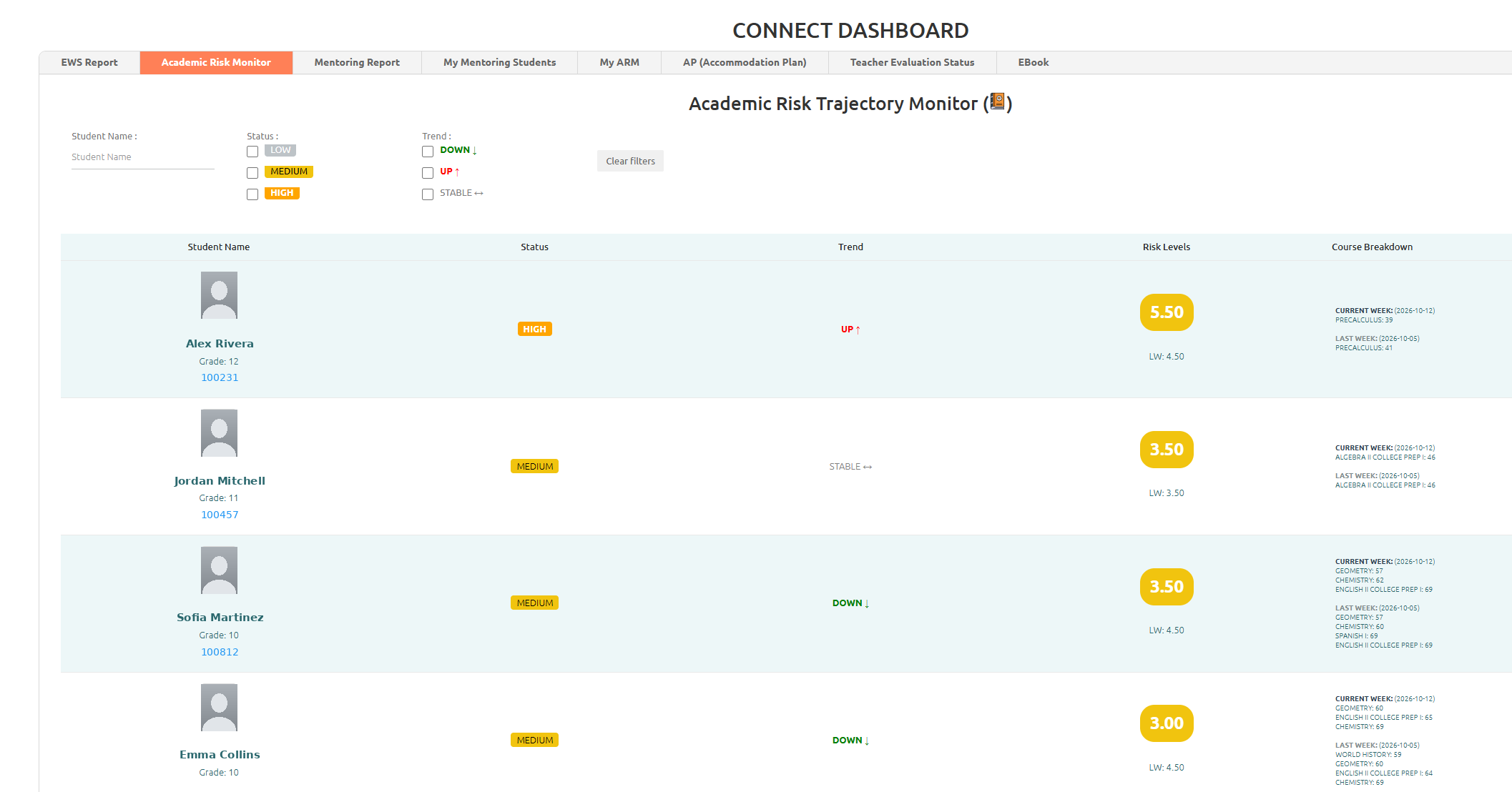Open the AP (Accommodation Plan) tab
This screenshot has width=1512, height=792.
(x=745, y=62)
